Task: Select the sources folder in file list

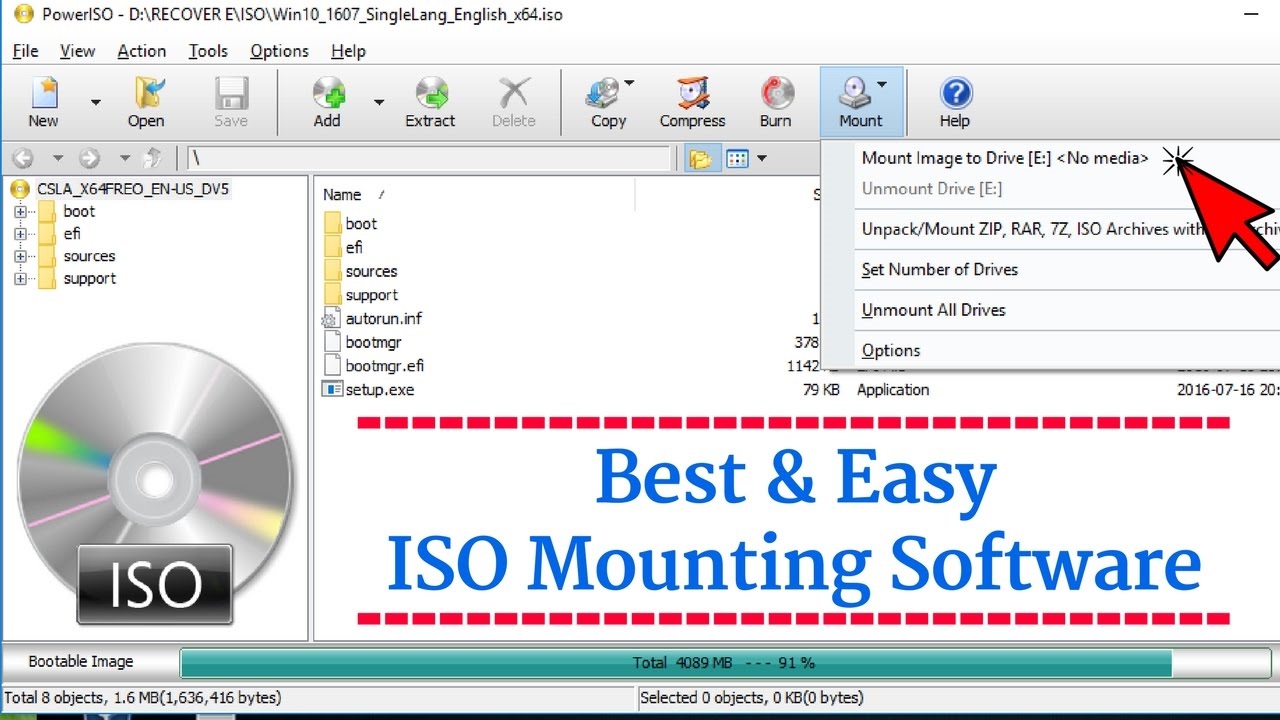Action: 371,272
